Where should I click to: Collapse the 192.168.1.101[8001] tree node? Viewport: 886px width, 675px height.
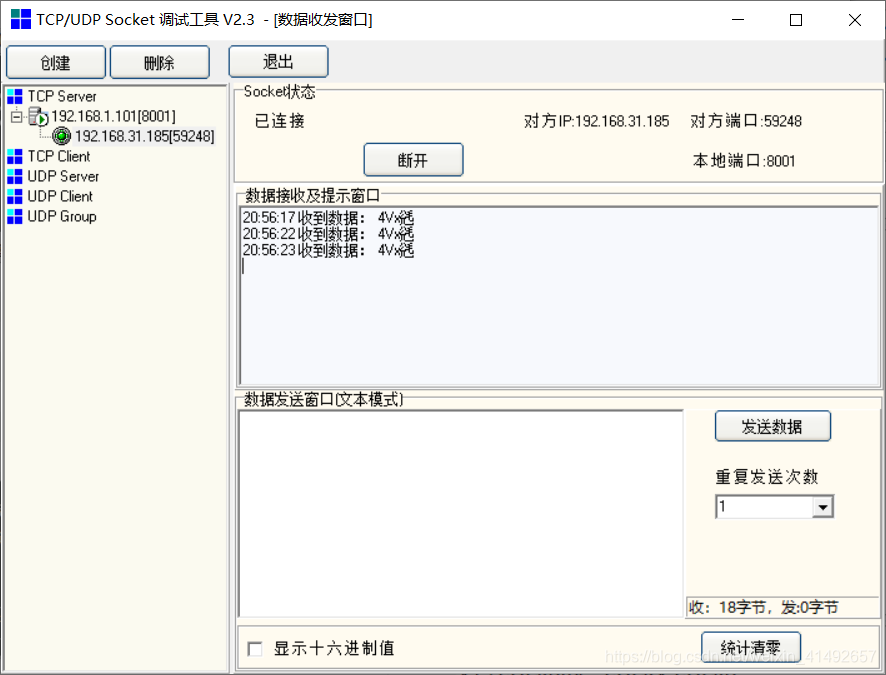[16, 116]
